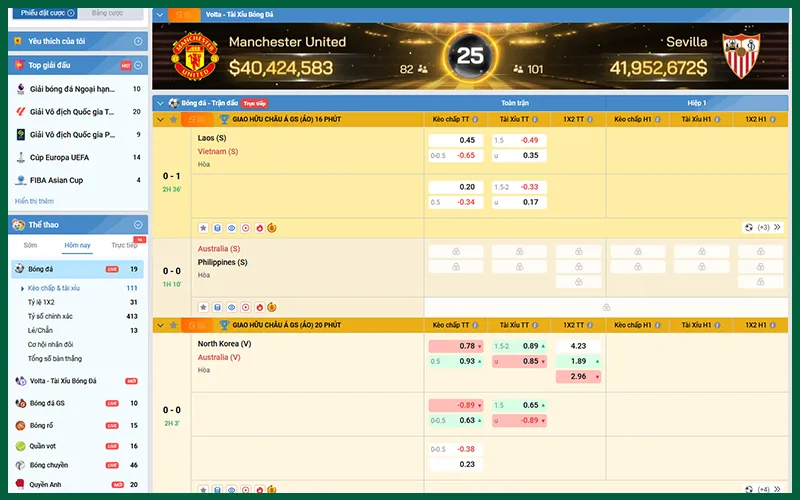Image resolution: width=800 pixels, height=500 pixels.
Task: Click the Hiển thị thêm link
Action: 34,201
